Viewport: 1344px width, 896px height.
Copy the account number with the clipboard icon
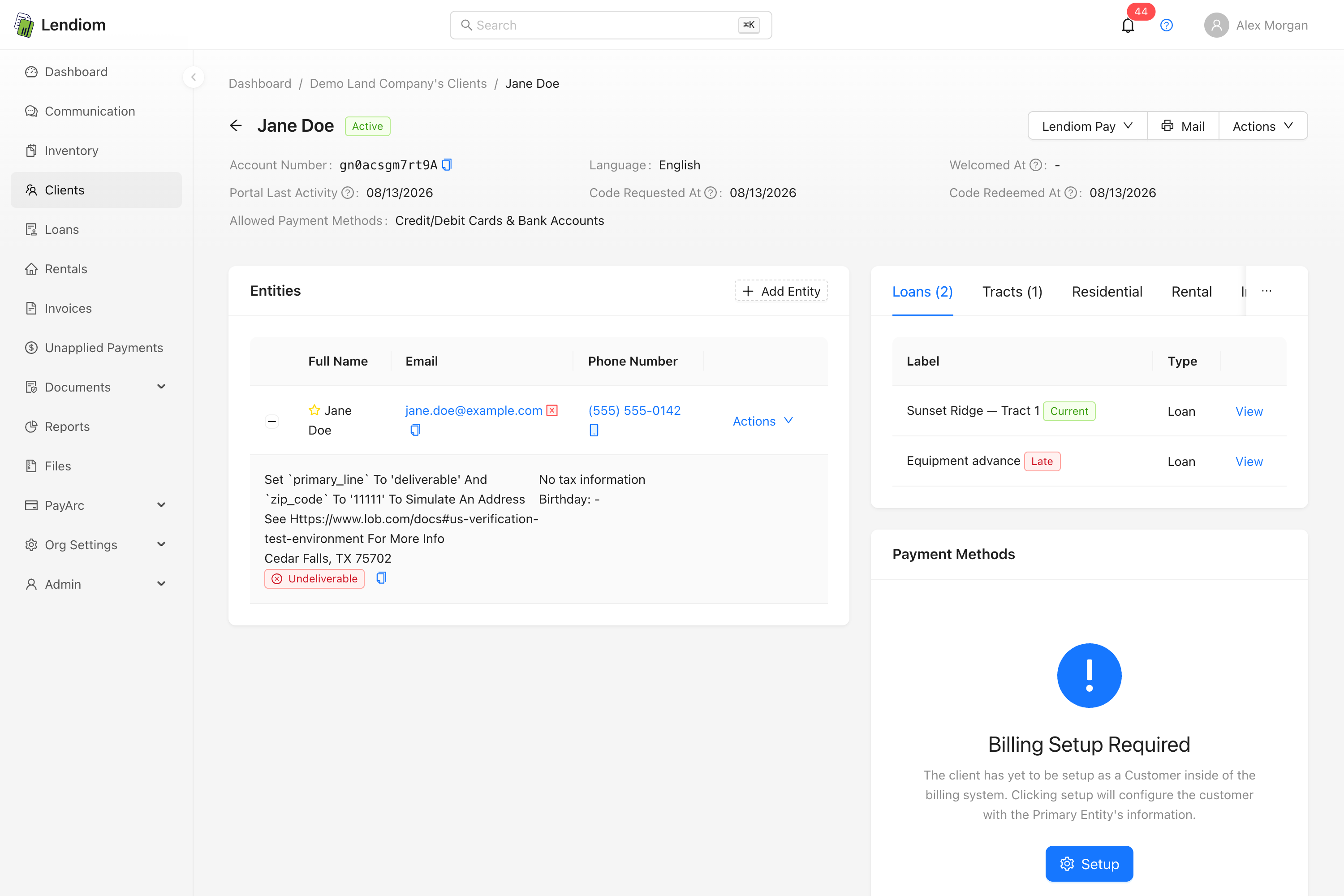coord(447,164)
